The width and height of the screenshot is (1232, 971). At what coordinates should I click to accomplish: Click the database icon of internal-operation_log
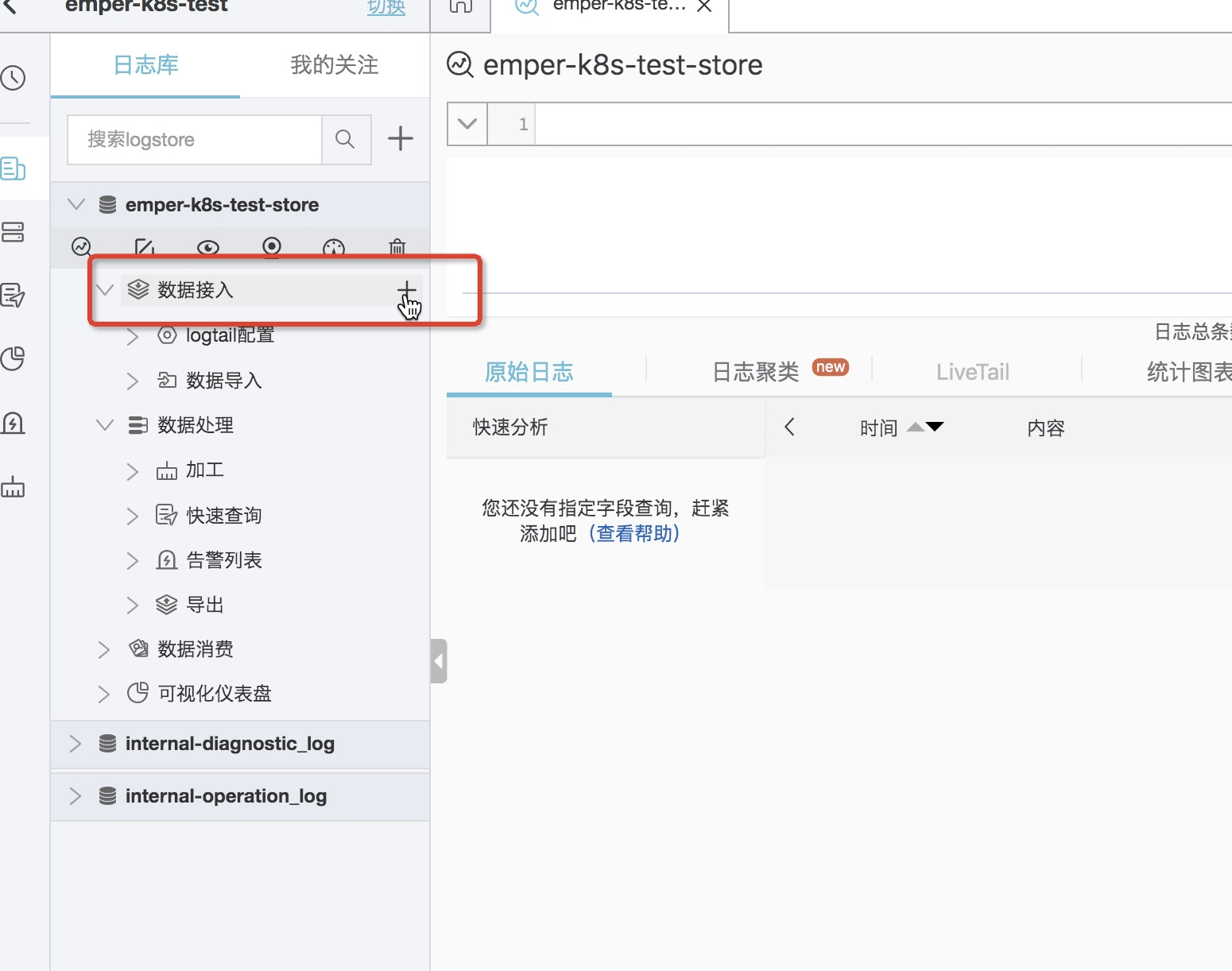point(107,796)
